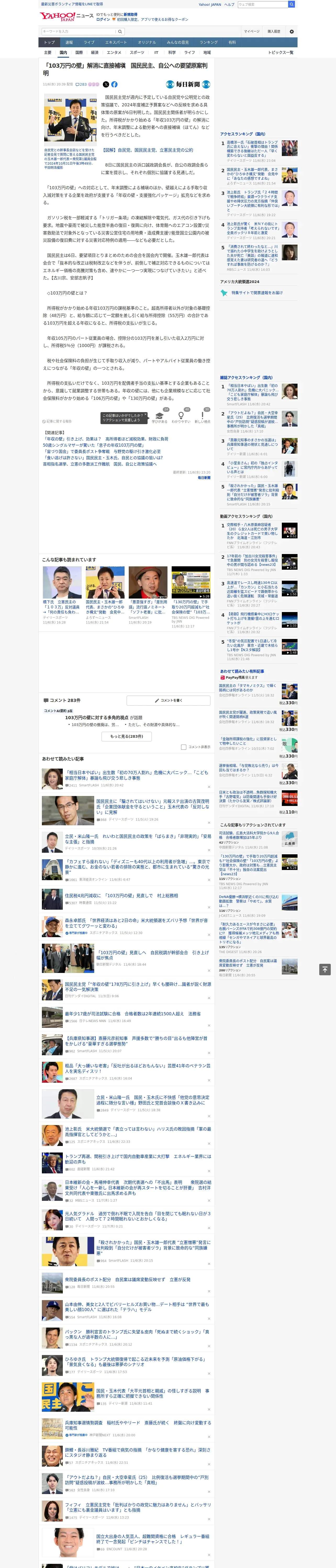The width and height of the screenshot is (336, 1568).
Task: Open 購入履歴 link
Action: 274,31
